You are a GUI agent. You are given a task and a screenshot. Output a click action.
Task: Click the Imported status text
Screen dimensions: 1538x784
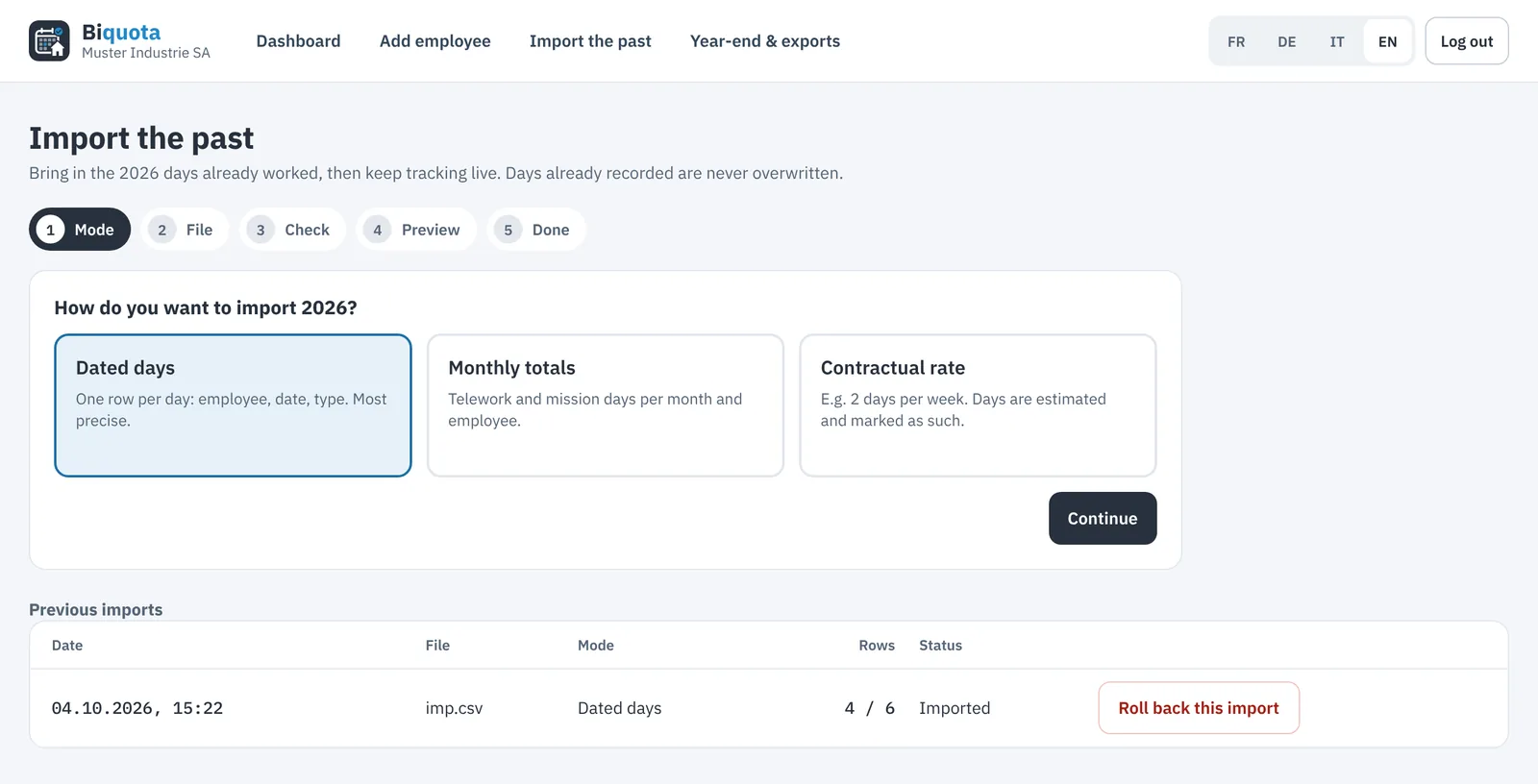point(955,708)
